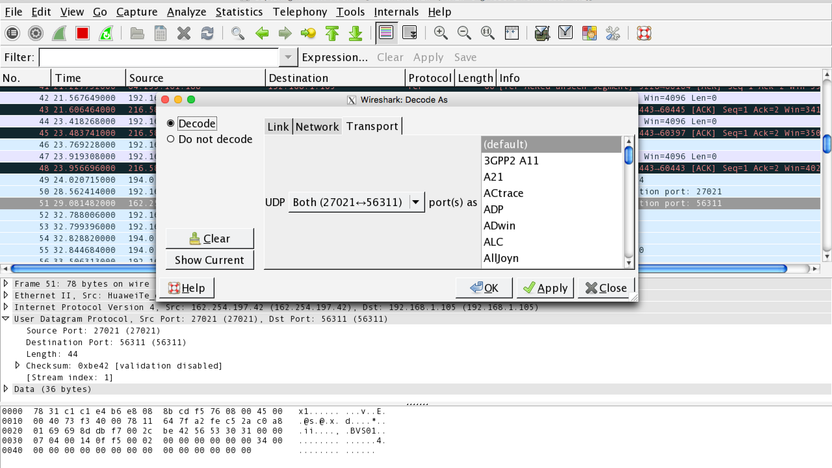This screenshot has width=832, height=468.
Task: Find a packet with the magnifier icon
Action: [238, 33]
